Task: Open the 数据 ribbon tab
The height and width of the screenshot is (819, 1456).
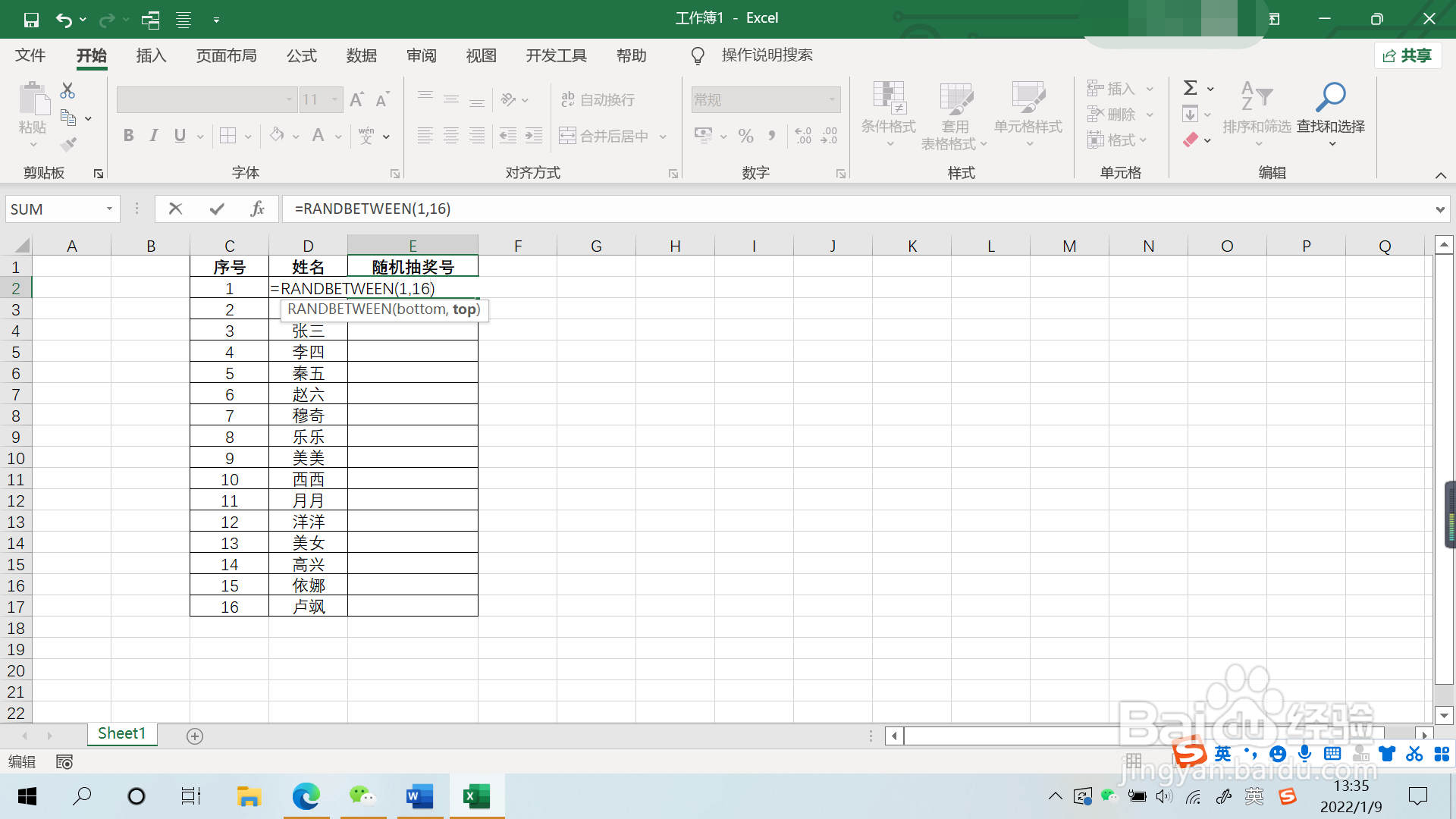Action: click(x=361, y=55)
